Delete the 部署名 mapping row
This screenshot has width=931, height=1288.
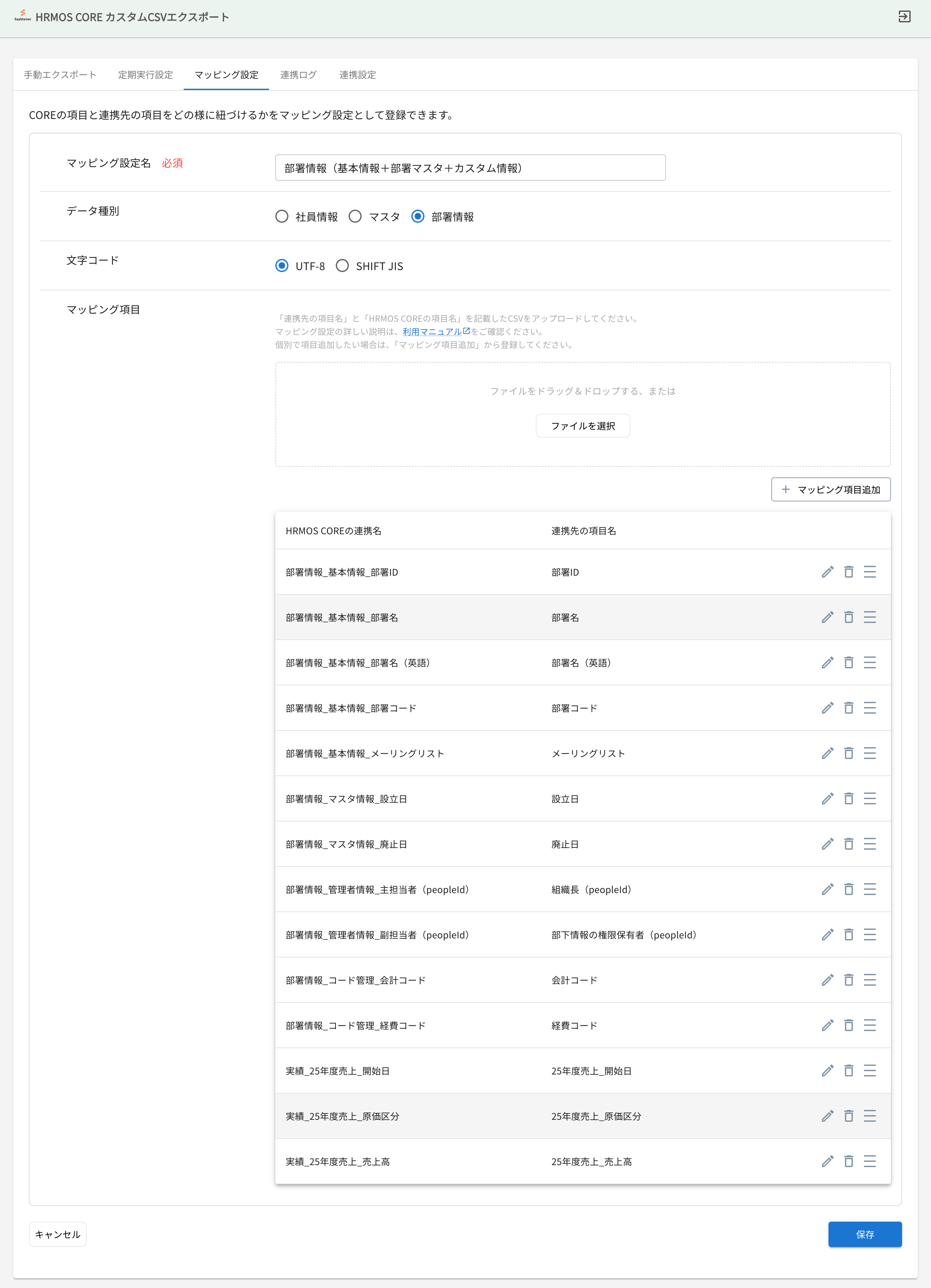coord(848,617)
